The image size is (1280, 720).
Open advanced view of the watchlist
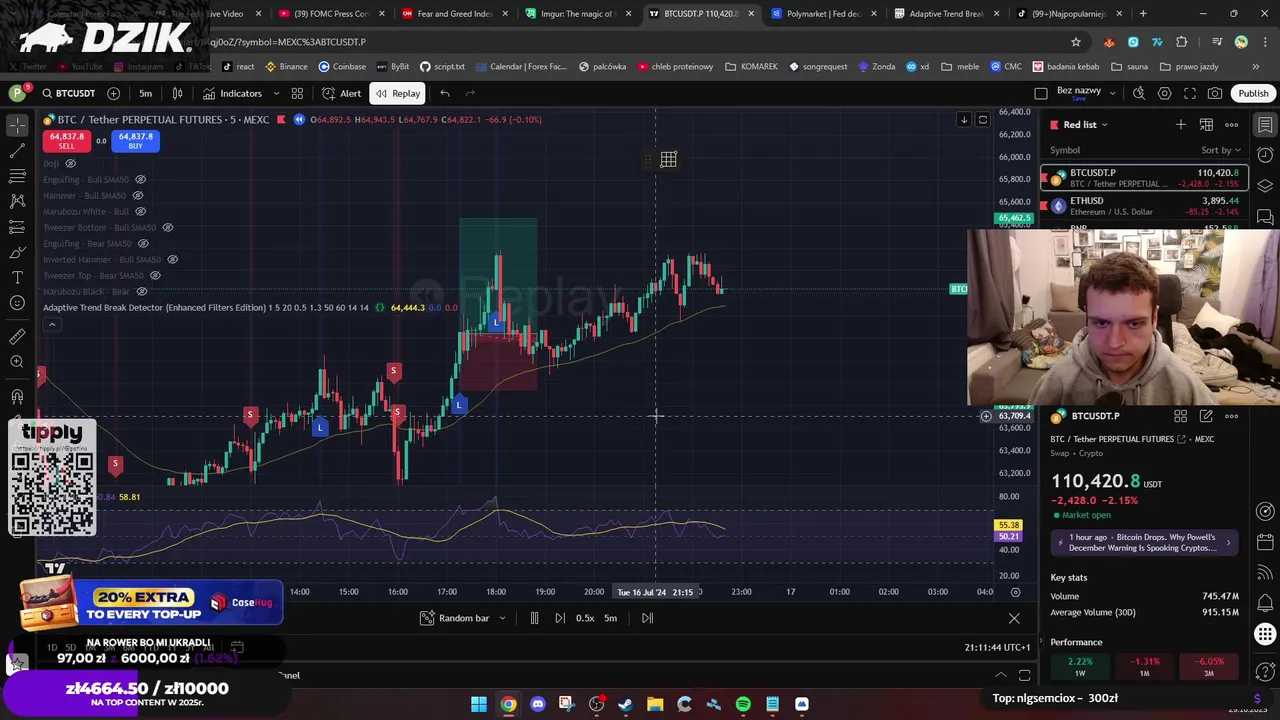tap(1206, 124)
